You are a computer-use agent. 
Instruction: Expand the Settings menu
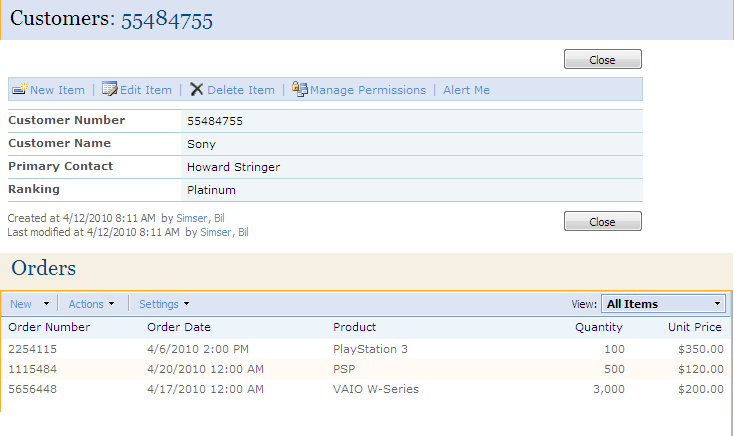coord(164,304)
